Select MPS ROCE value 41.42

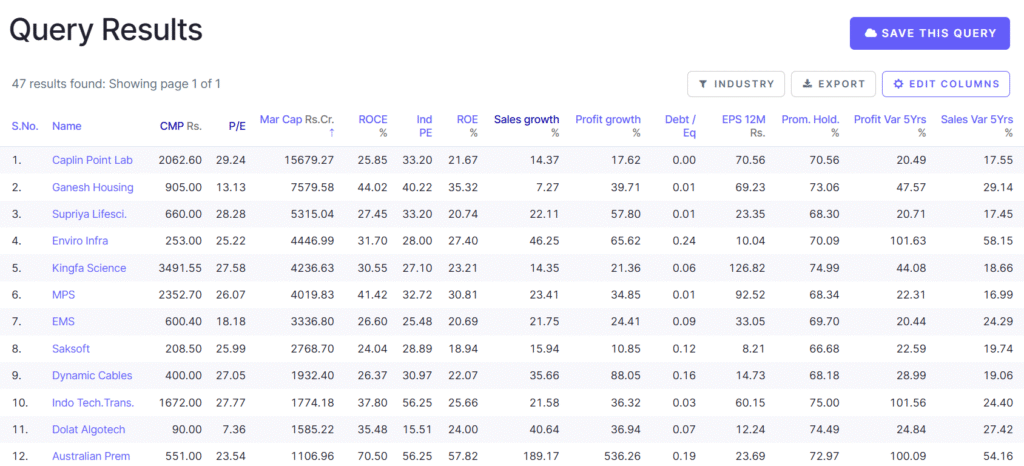pyautogui.click(x=373, y=295)
